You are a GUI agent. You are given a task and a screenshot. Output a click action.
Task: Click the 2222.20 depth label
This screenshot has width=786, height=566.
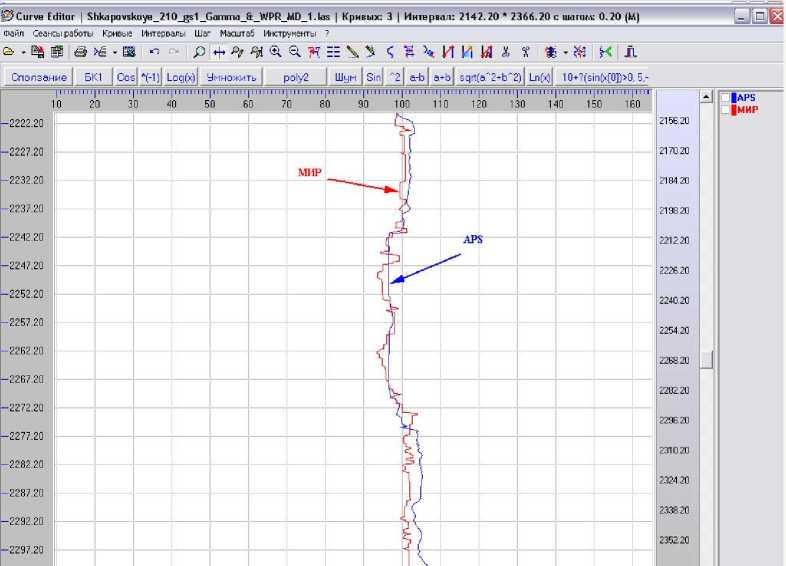(26, 123)
